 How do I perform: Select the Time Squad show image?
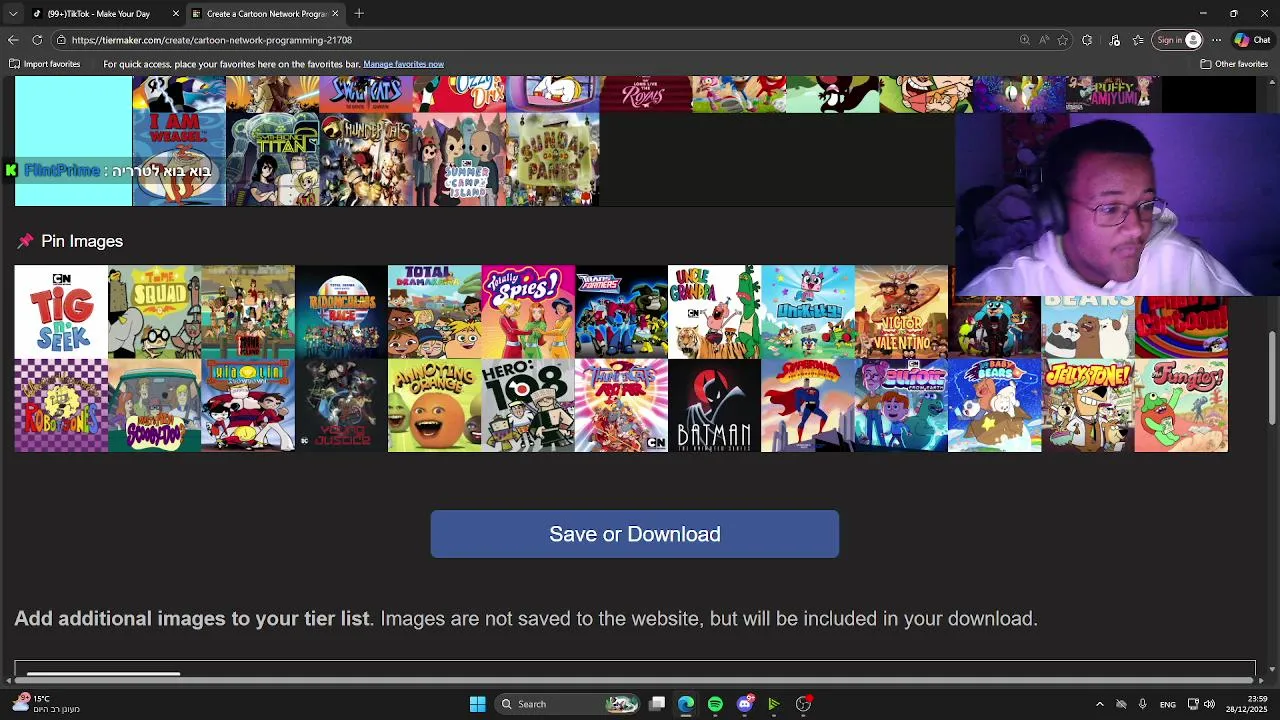pos(154,311)
